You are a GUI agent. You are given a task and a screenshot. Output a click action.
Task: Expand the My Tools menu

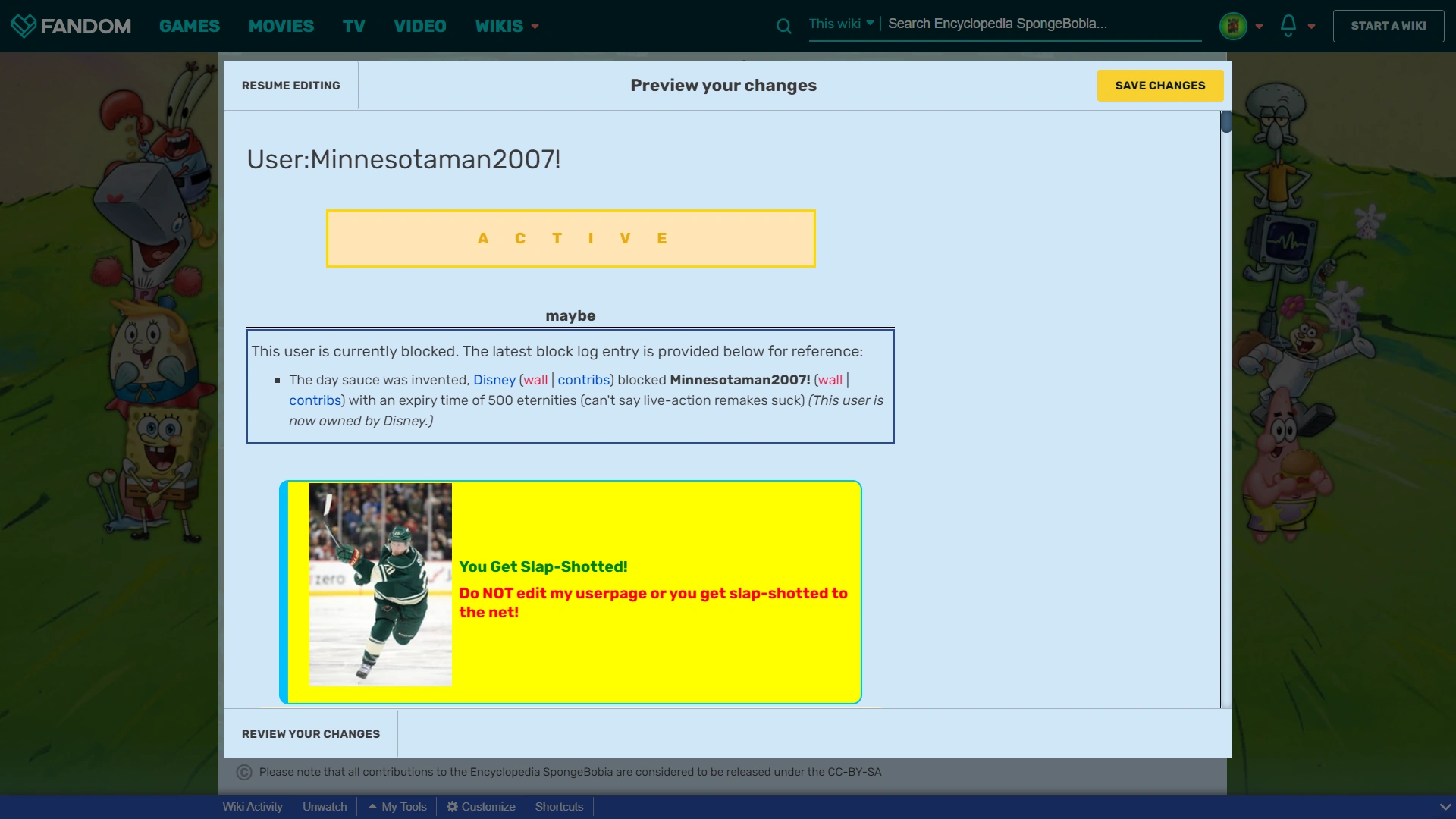tap(397, 807)
